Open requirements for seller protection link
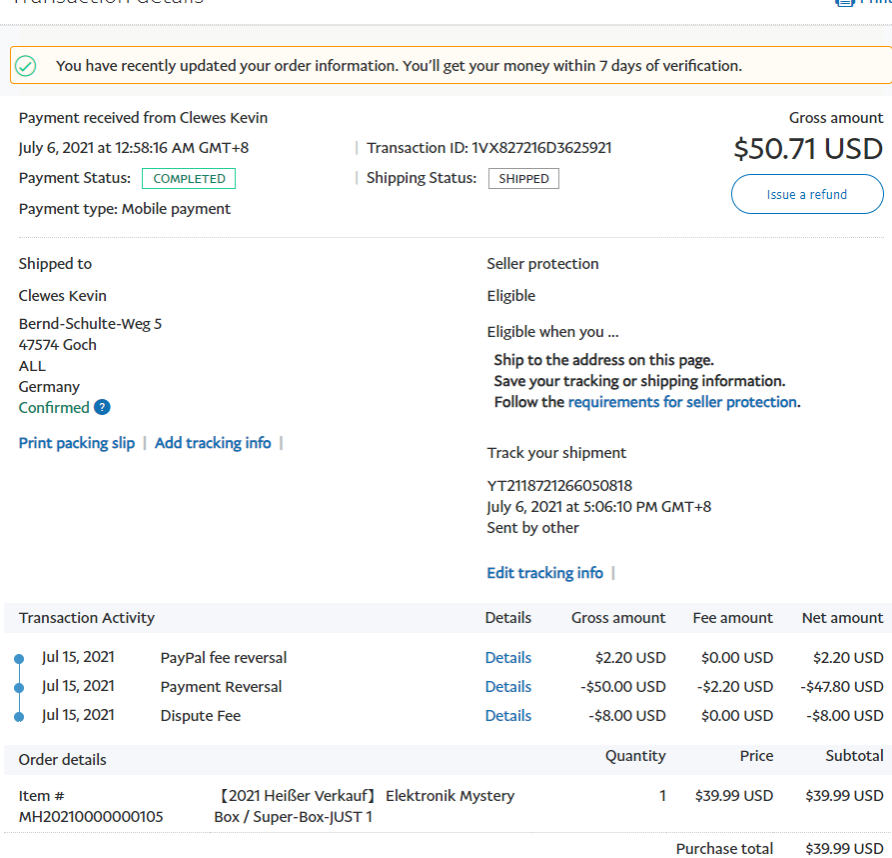This screenshot has height=858, width=892. point(682,402)
